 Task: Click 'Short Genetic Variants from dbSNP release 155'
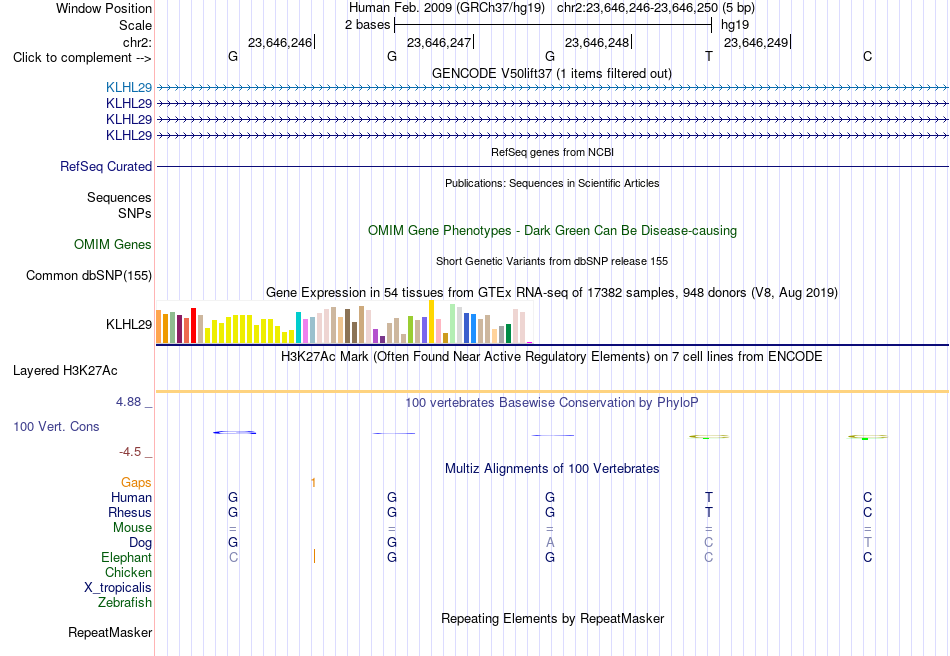pyautogui.click(x=552, y=261)
